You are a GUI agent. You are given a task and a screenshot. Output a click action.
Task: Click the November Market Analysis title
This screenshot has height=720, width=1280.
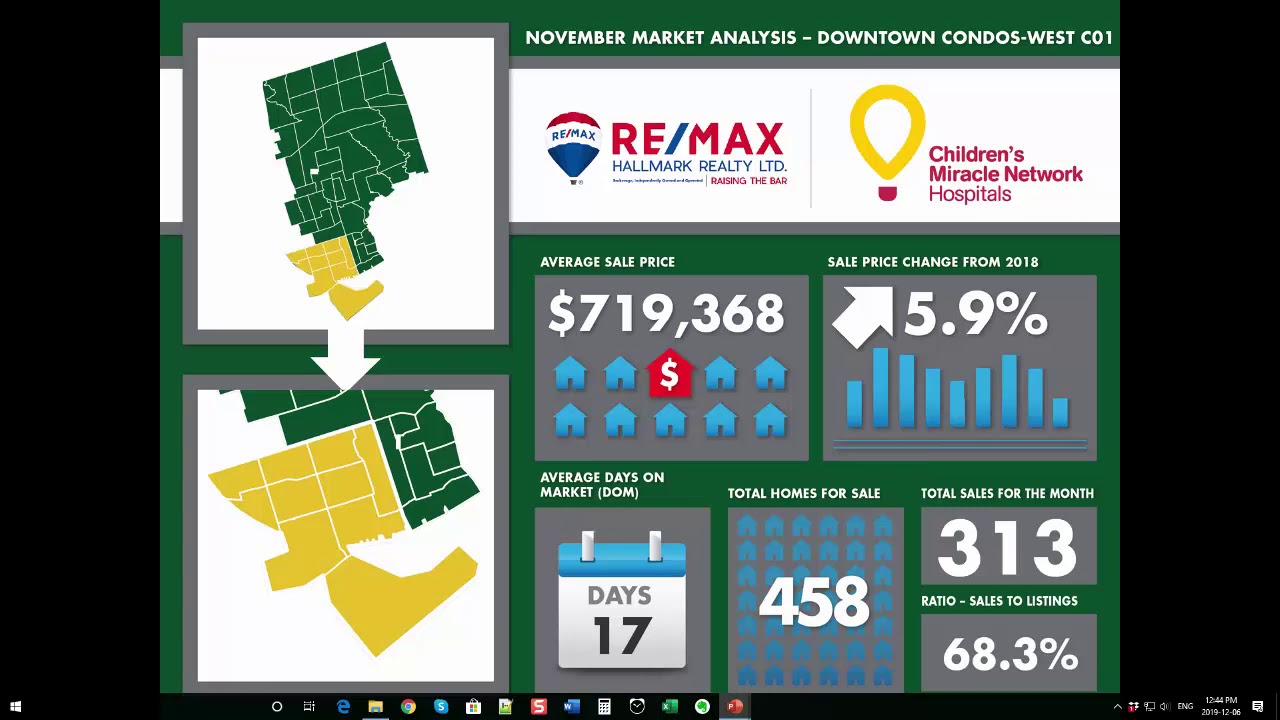(819, 38)
